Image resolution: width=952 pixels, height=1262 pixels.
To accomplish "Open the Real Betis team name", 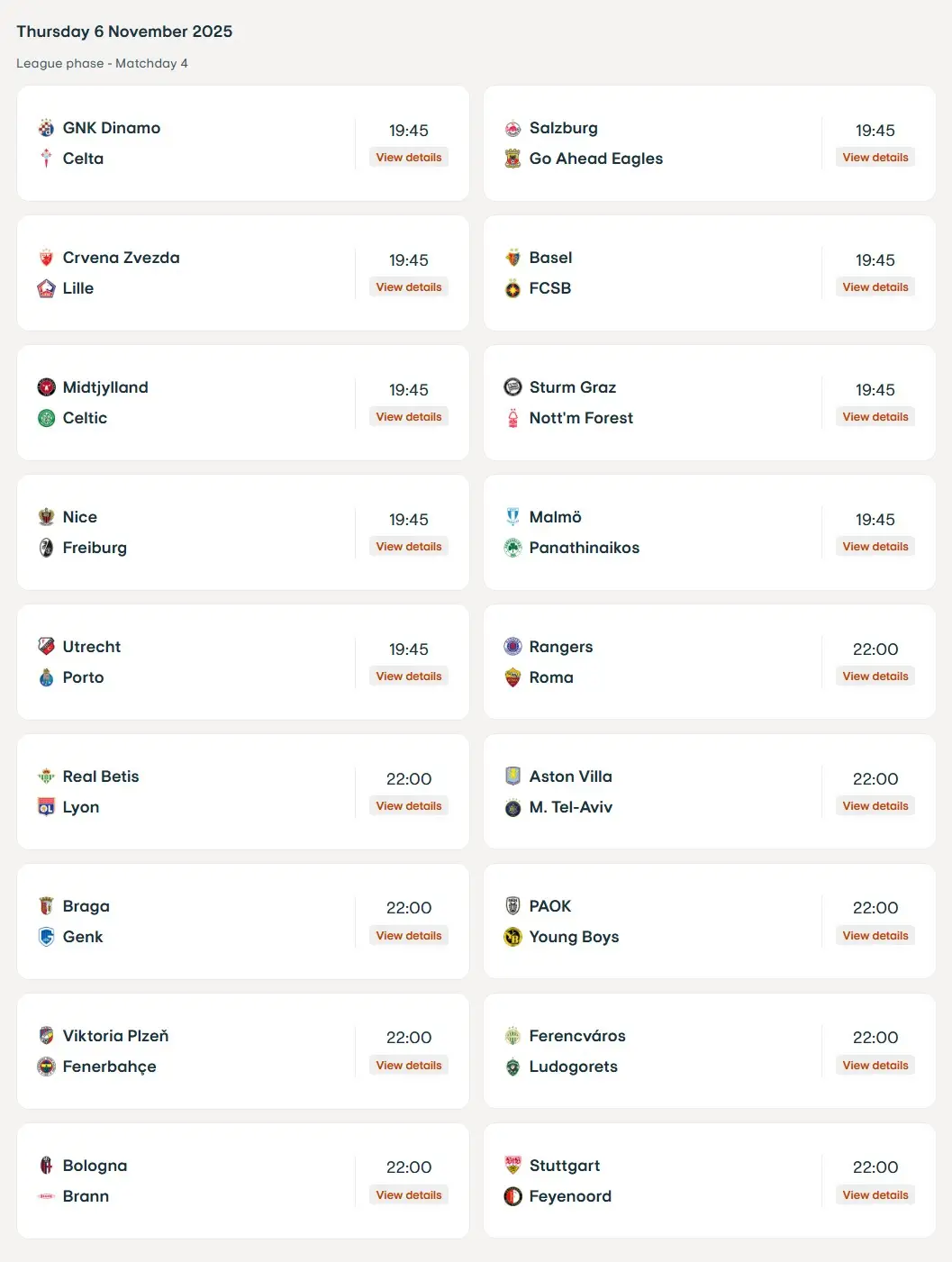I will 101,776.
